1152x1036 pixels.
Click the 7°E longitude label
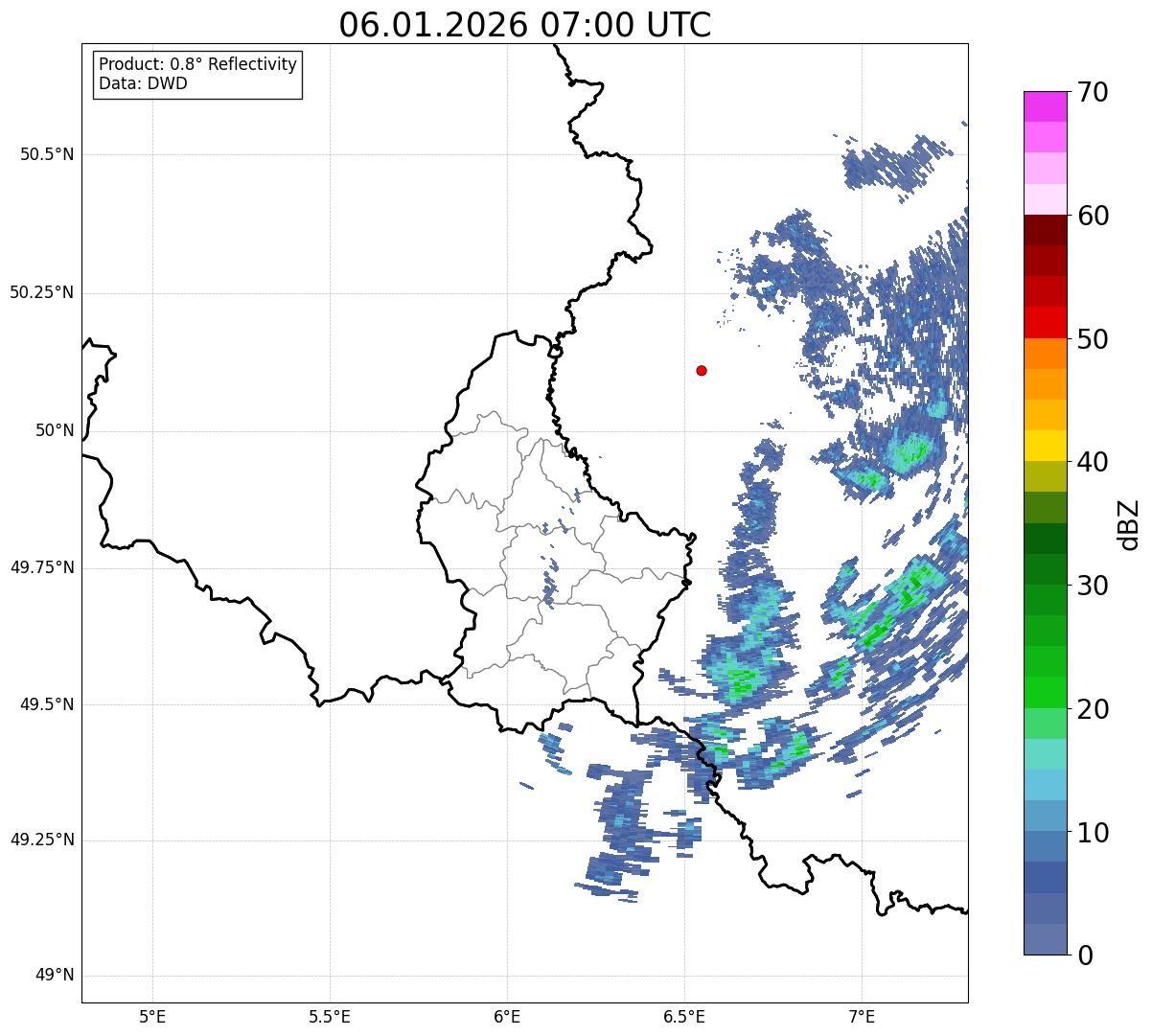(862, 1017)
